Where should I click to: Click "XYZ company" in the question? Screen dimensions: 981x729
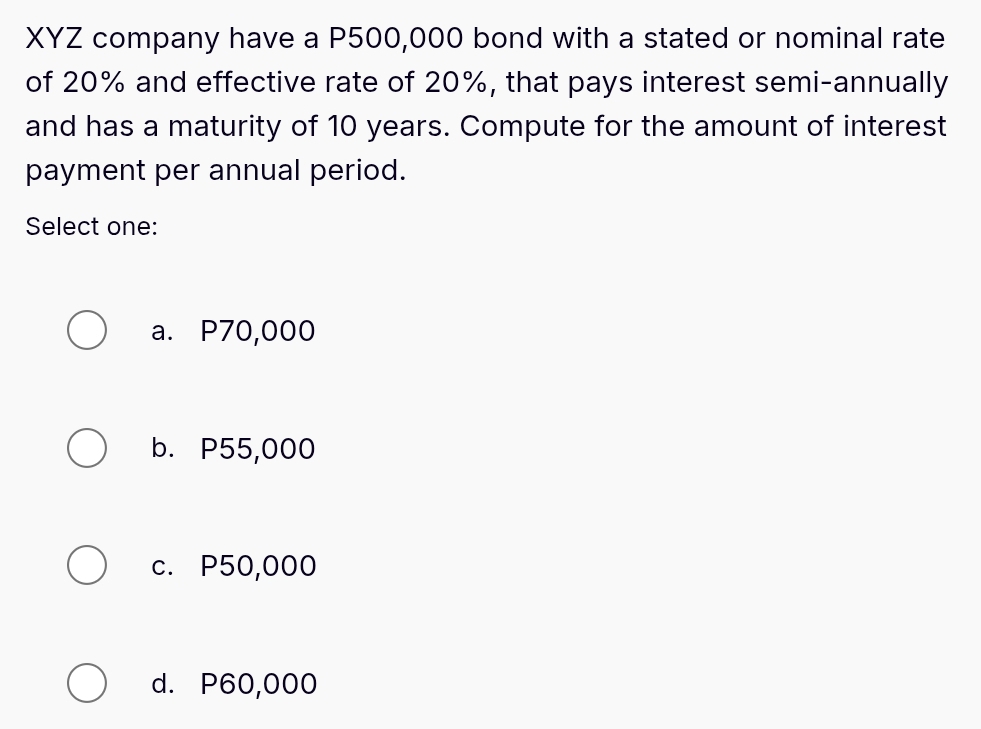(x=122, y=39)
